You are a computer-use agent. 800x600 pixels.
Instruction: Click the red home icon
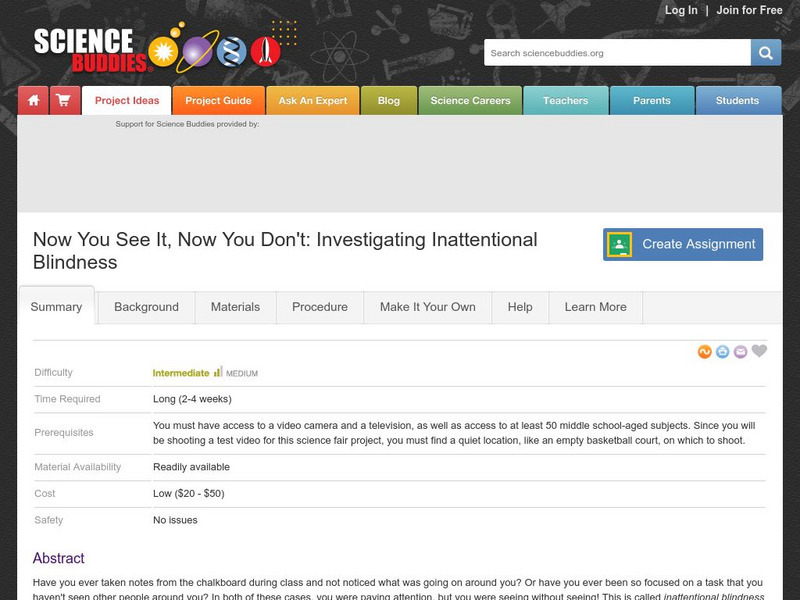coord(34,100)
